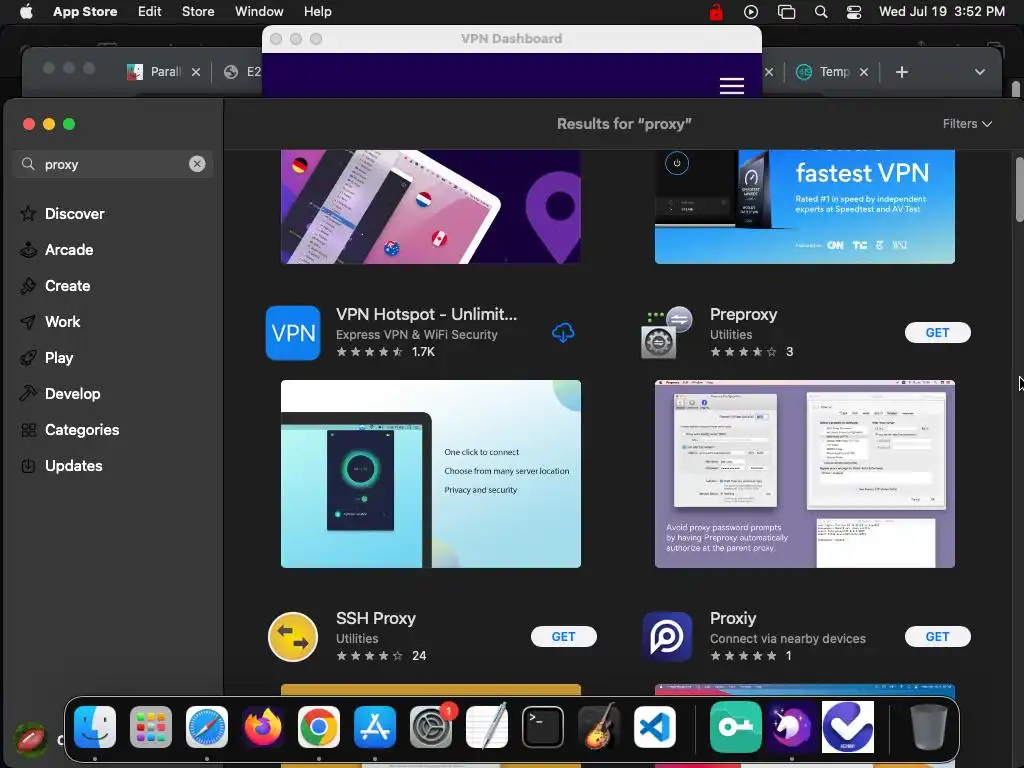Screen dimensions: 1024x768
Task: View Preproxy settings screenshot
Action: 805,473
